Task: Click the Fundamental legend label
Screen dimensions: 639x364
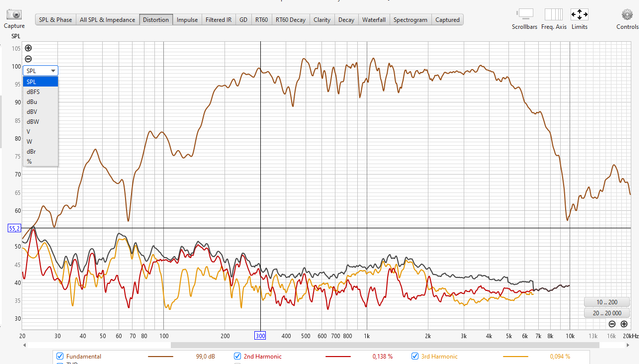Action: pos(84,357)
